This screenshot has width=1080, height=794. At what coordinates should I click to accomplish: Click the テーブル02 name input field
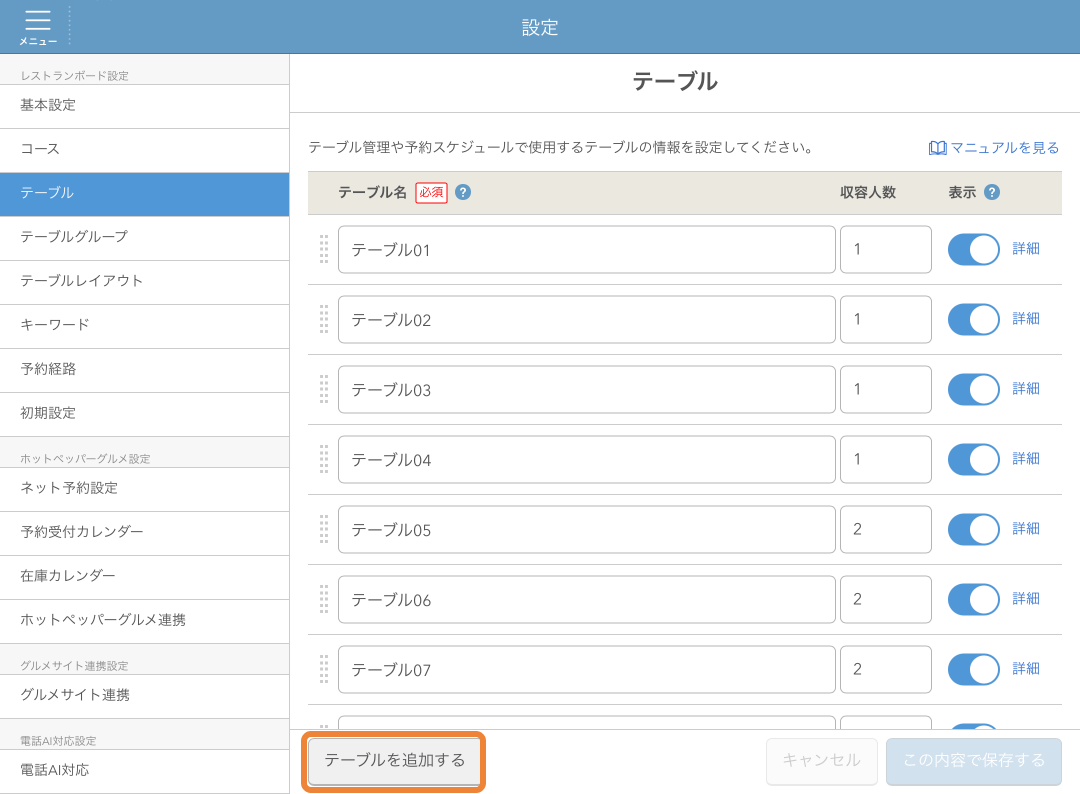[588, 319]
